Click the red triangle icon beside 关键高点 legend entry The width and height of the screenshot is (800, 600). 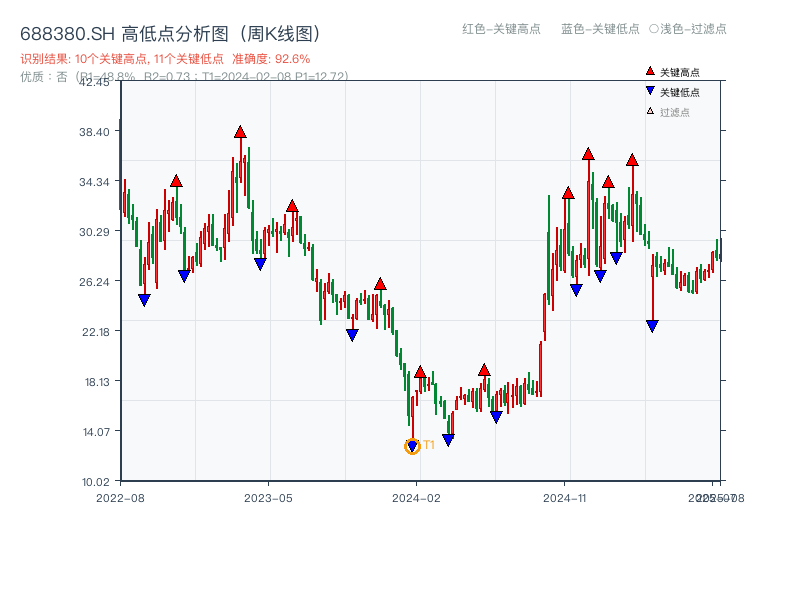pos(651,70)
